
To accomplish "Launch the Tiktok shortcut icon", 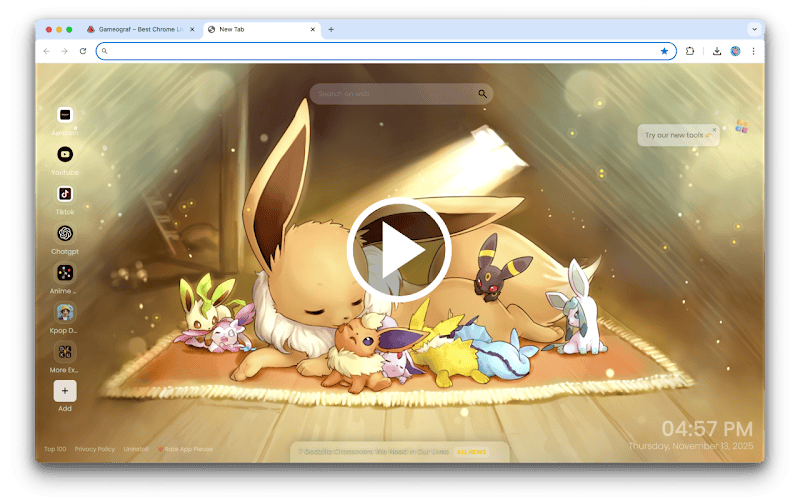I will coord(65,194).
